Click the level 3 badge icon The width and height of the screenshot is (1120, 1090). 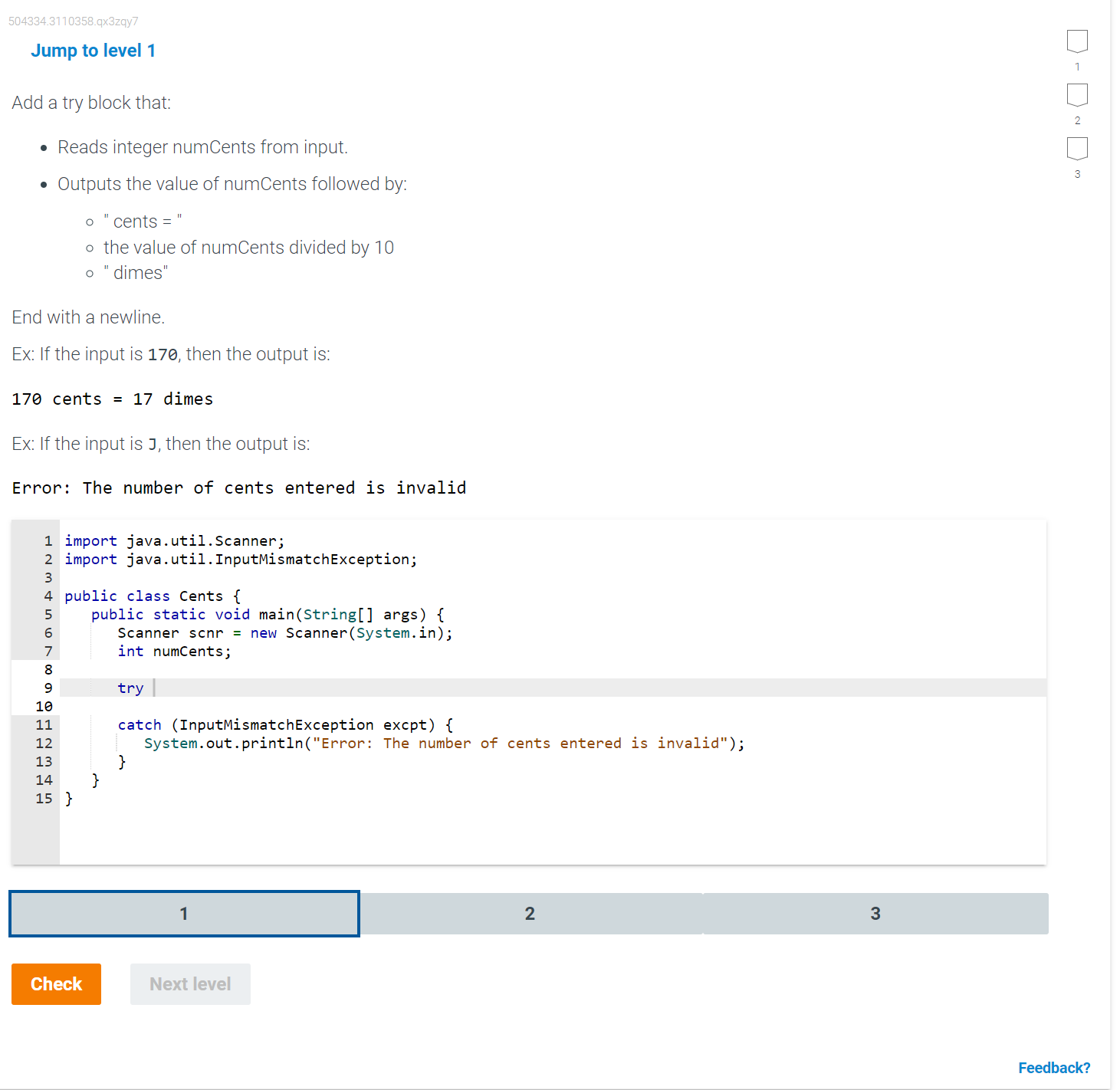pyautogui.click(x=1077, y=149)
